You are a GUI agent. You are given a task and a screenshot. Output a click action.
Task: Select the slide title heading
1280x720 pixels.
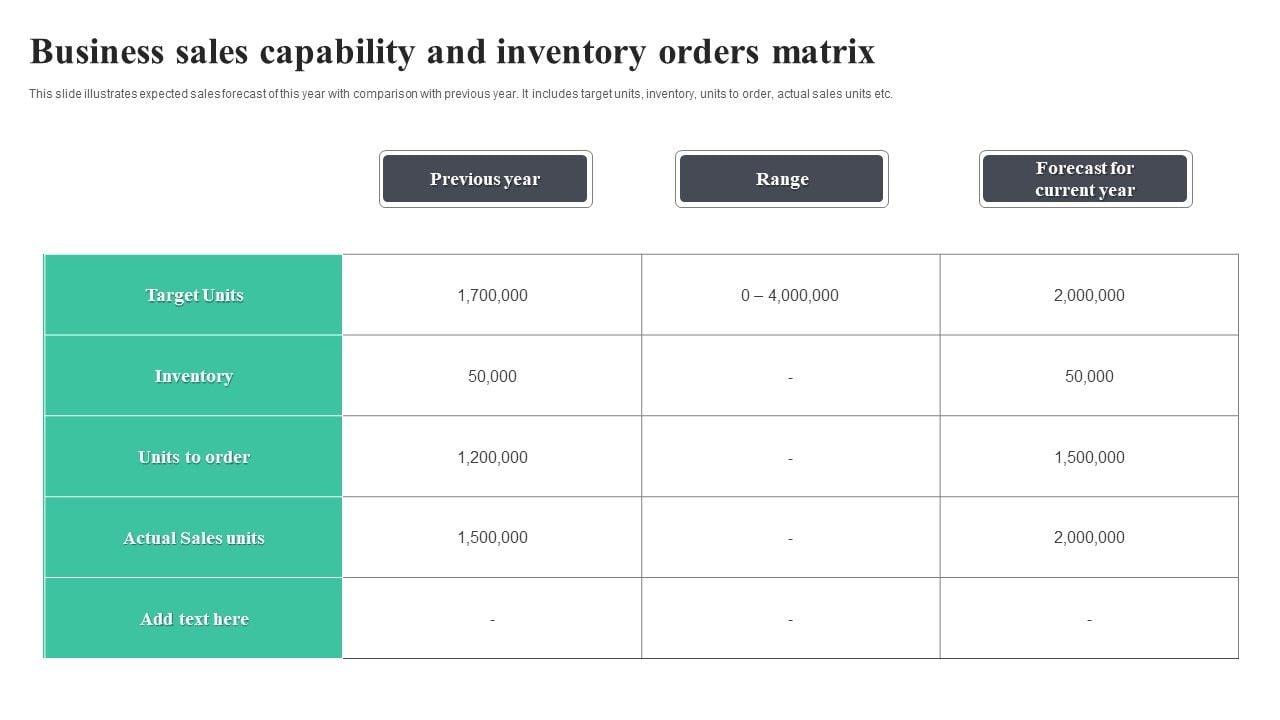(452, 52)
